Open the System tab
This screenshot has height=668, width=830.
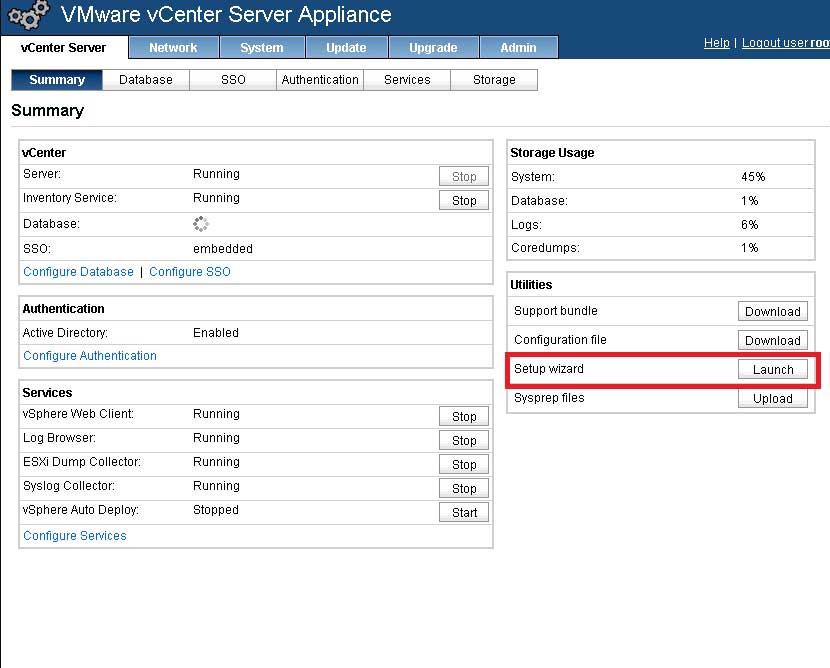(x=261, y=48)
